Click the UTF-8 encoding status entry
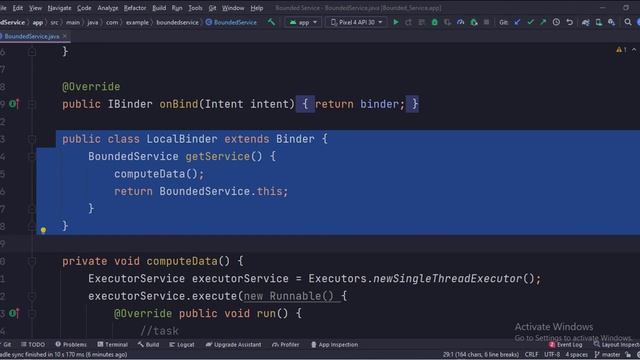This screenshot has width=640, height=360. pyautogui.click(x=552, y=354)
